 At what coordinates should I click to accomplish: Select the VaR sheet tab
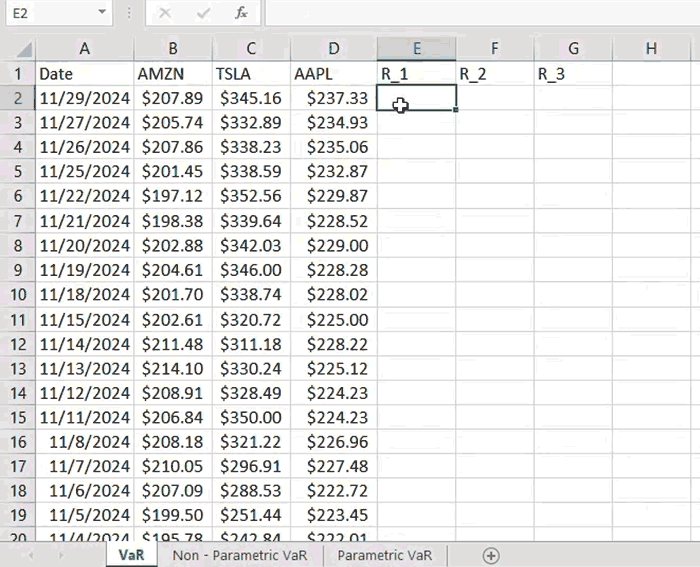(x=131, y=555)
